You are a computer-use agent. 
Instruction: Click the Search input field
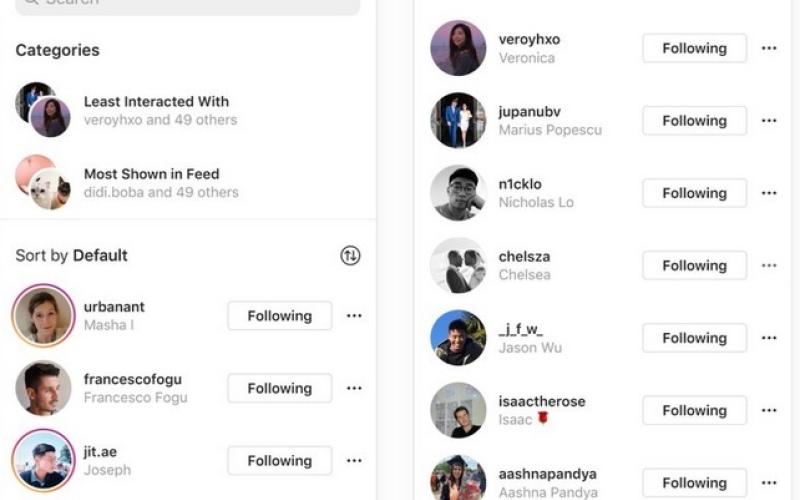188,3
